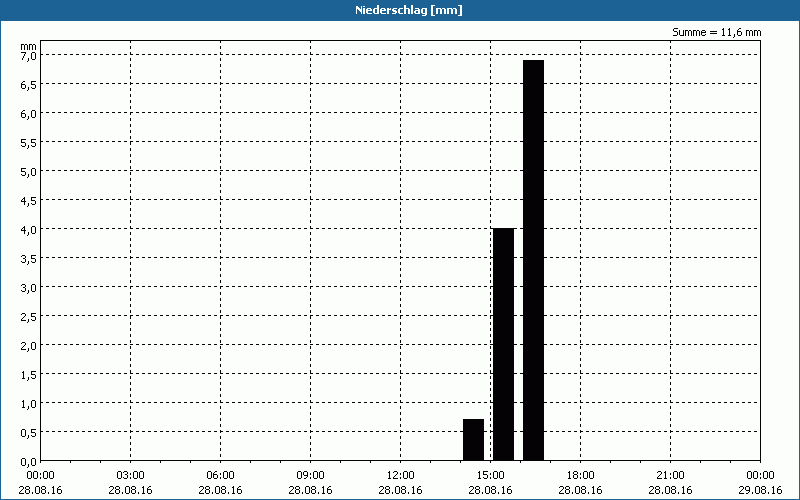Click the 15:00 time axis label
The image size is (800, 500).
click(490, 476)
